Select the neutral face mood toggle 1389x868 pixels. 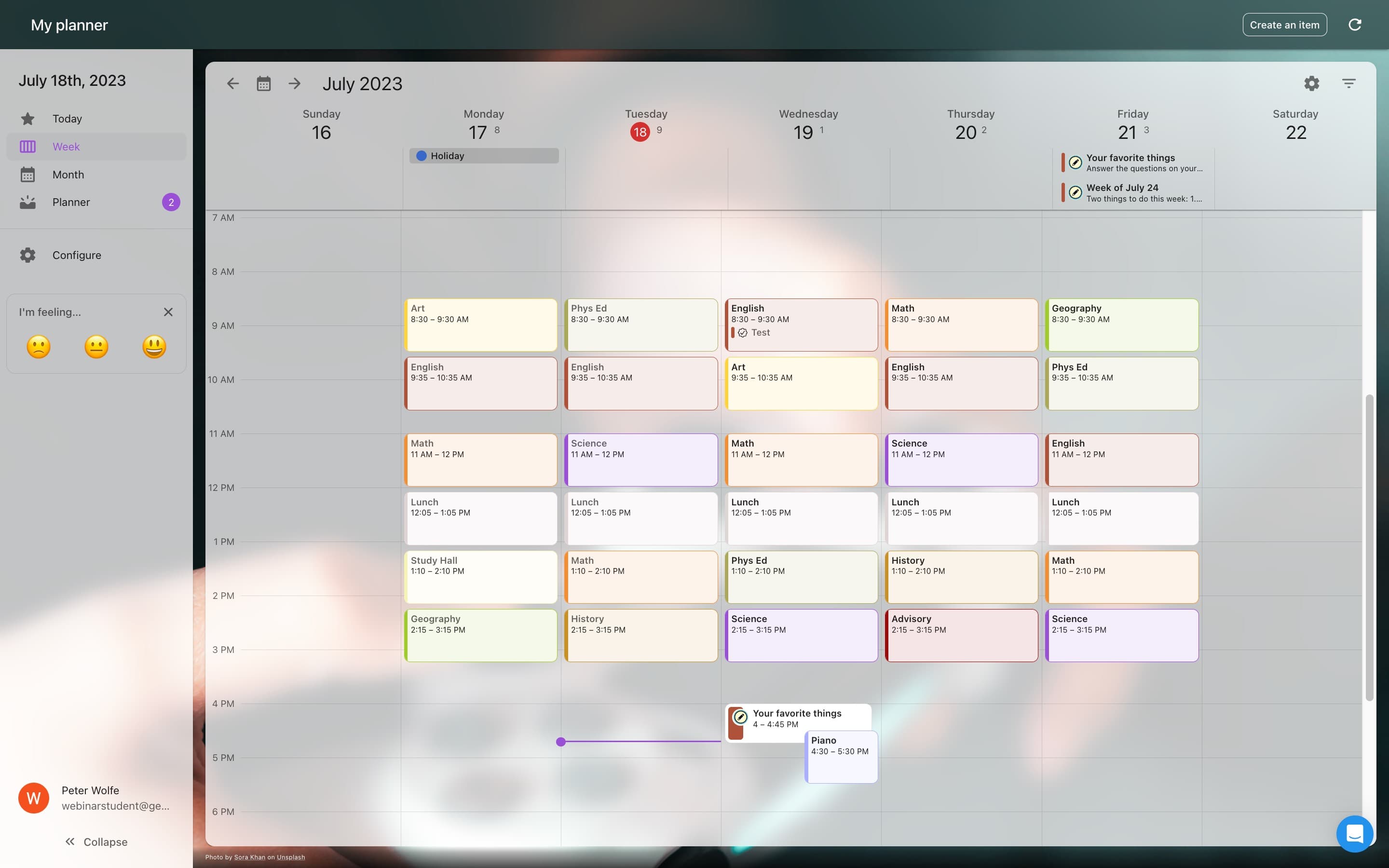96,347
